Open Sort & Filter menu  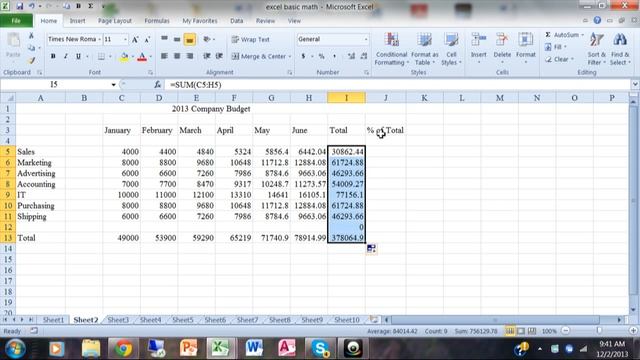pyautogui.click(x=596, y=49)
